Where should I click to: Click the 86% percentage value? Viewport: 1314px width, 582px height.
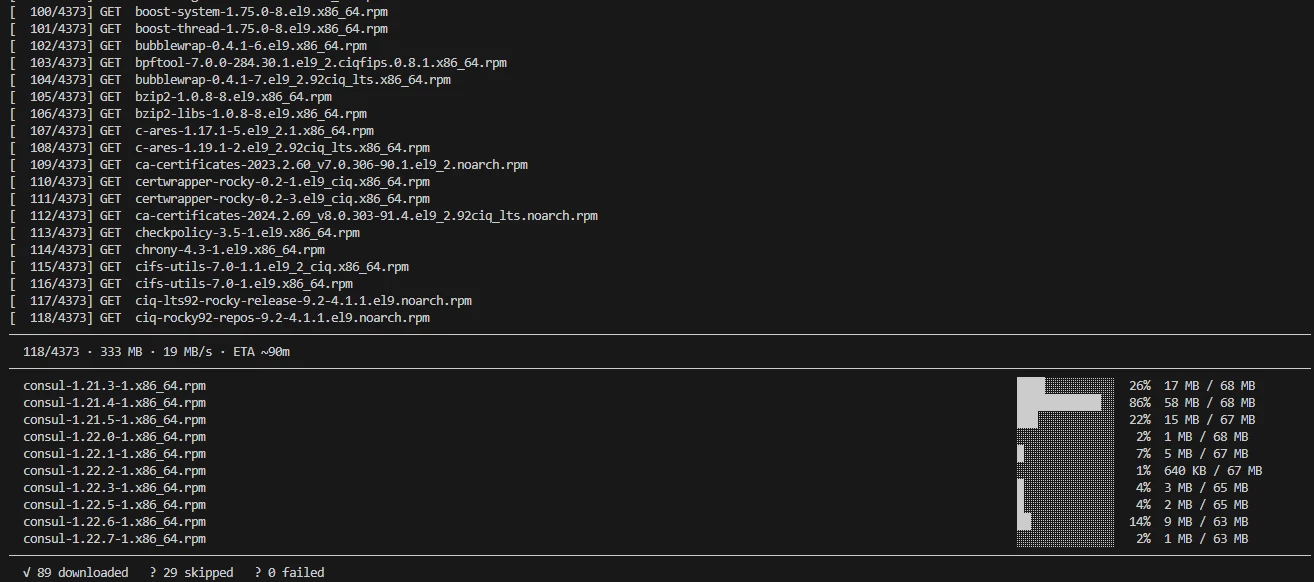click(x=1140, y=403)
